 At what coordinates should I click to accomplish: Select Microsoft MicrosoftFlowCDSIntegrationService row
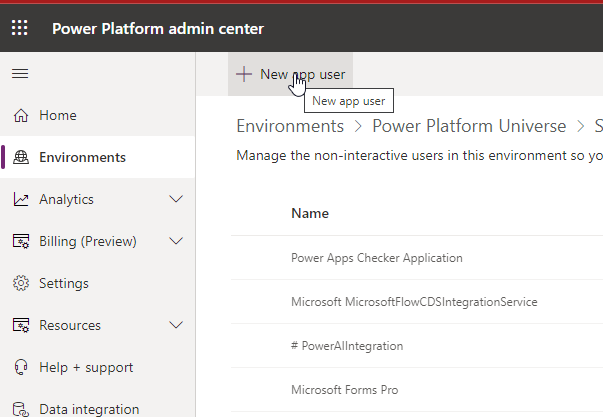pos(417,302)
